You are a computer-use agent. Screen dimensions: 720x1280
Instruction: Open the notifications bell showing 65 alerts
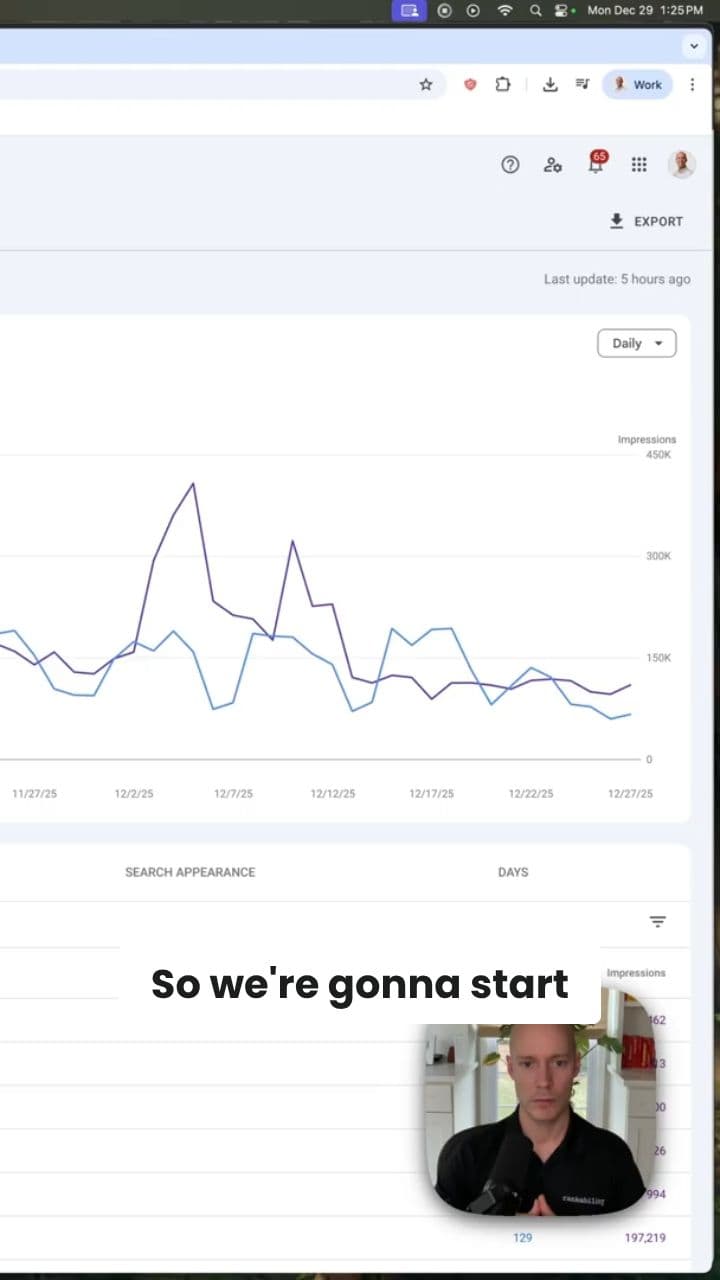(x=595, y=165)
